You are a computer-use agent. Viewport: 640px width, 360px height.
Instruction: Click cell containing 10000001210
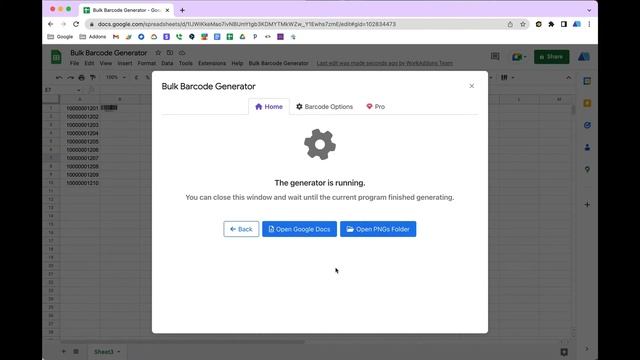pos(80,183)
